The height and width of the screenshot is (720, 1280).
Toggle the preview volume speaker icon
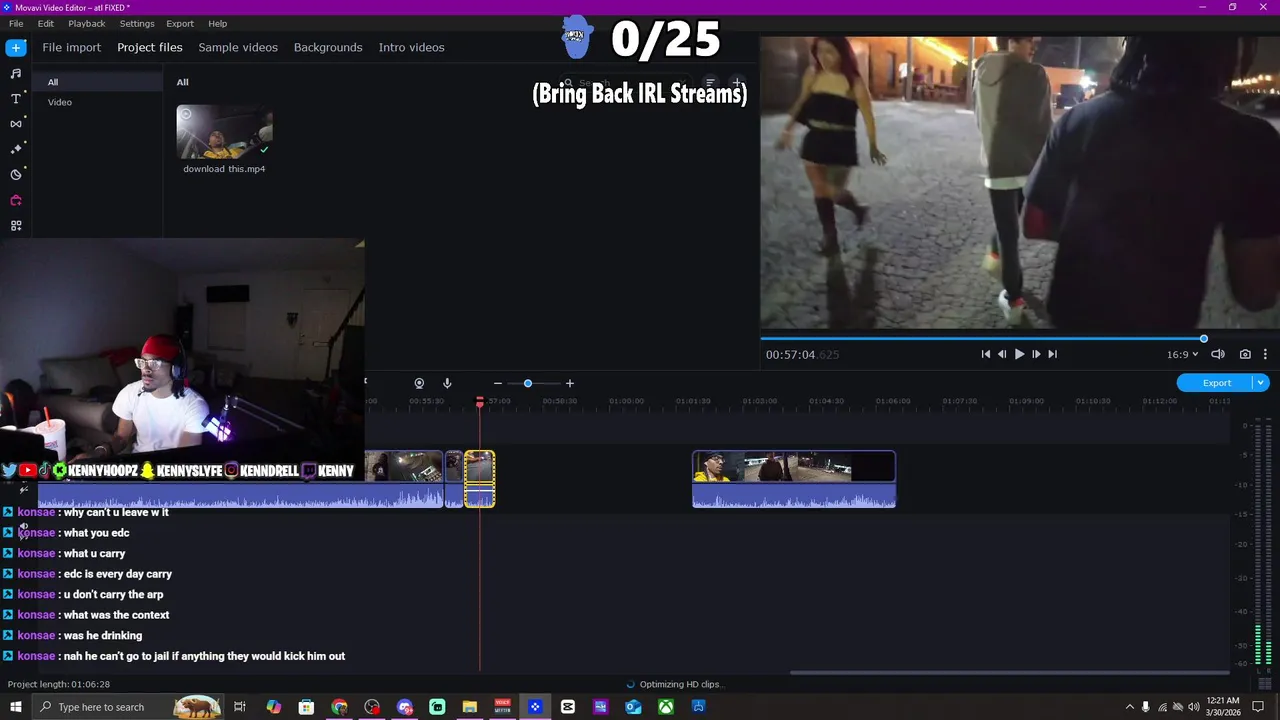click(x=1218, y=354)
